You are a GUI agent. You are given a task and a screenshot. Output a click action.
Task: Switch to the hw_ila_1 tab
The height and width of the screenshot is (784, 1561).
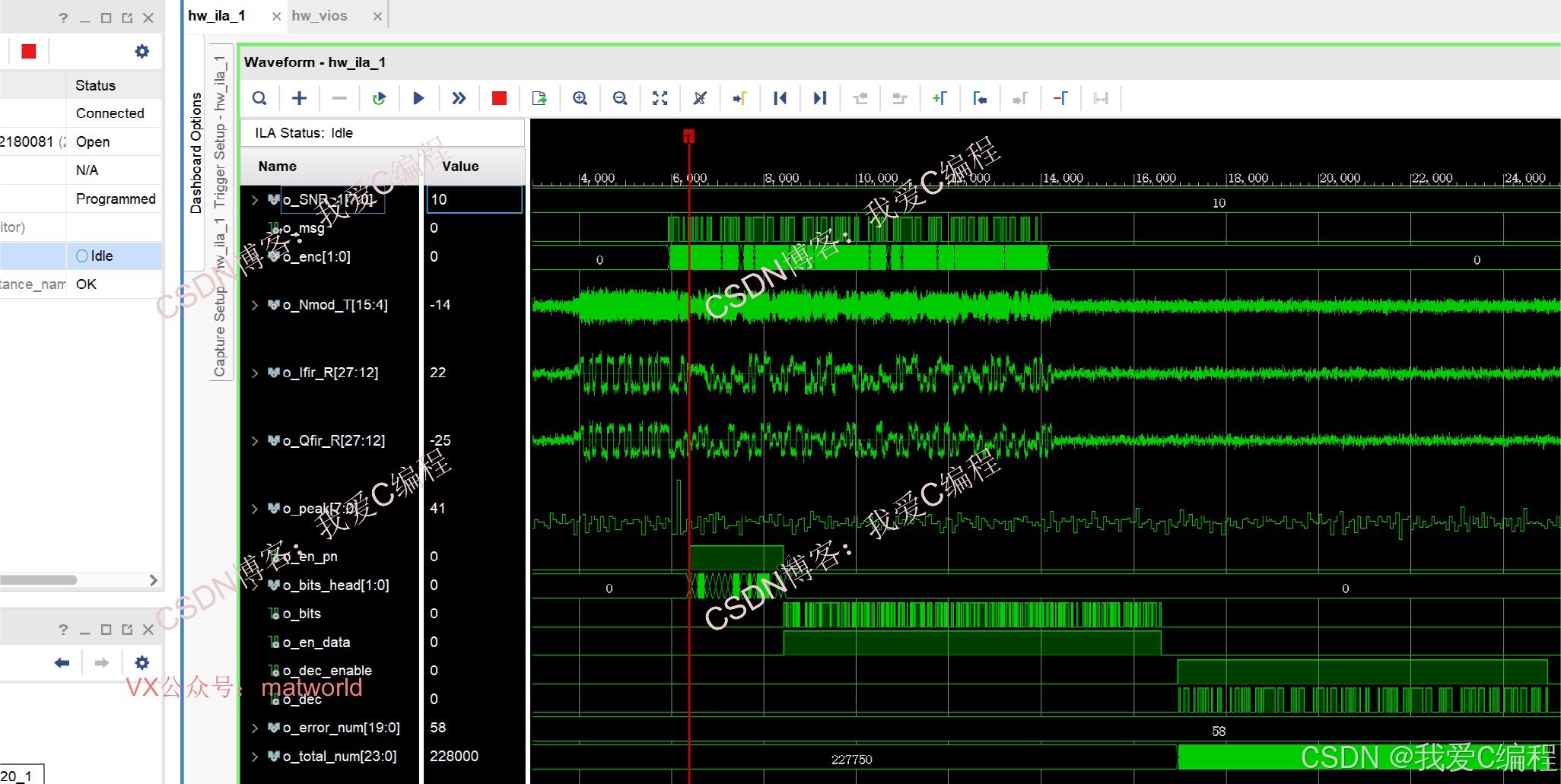(217, 16)
